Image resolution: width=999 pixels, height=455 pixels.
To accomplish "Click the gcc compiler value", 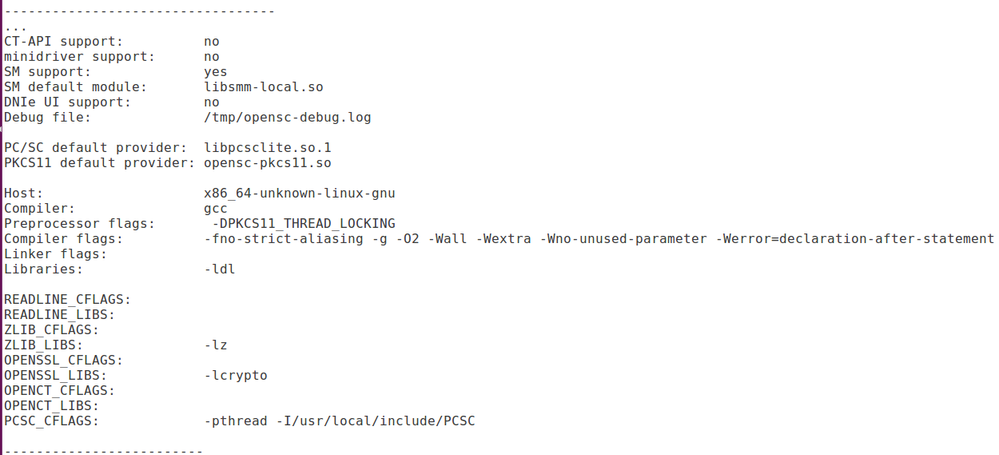I will (x=215, y=208).
